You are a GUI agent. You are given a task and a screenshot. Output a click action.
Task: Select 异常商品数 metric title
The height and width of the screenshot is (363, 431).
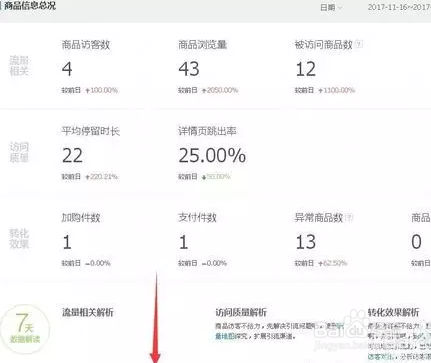[x=319, y=218]
